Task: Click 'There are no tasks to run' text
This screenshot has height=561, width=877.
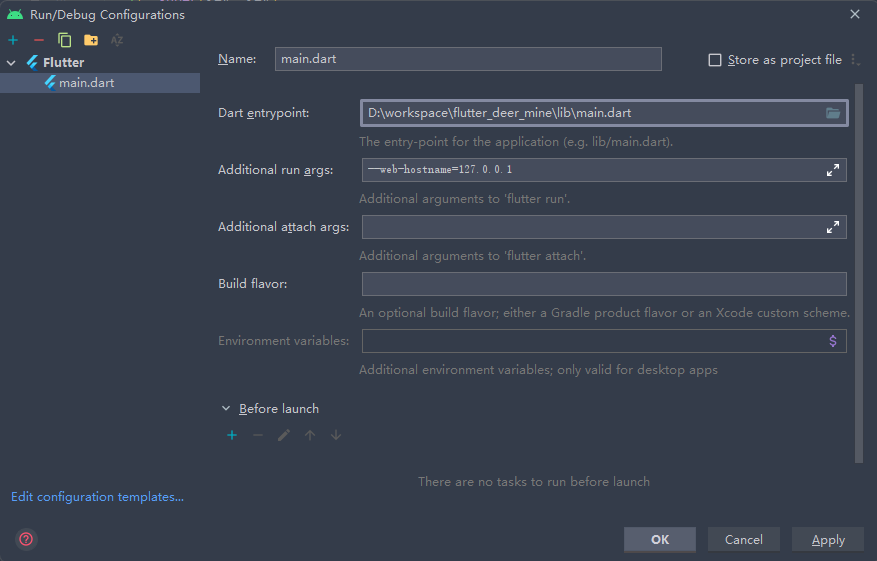Action: click(534, 482)
